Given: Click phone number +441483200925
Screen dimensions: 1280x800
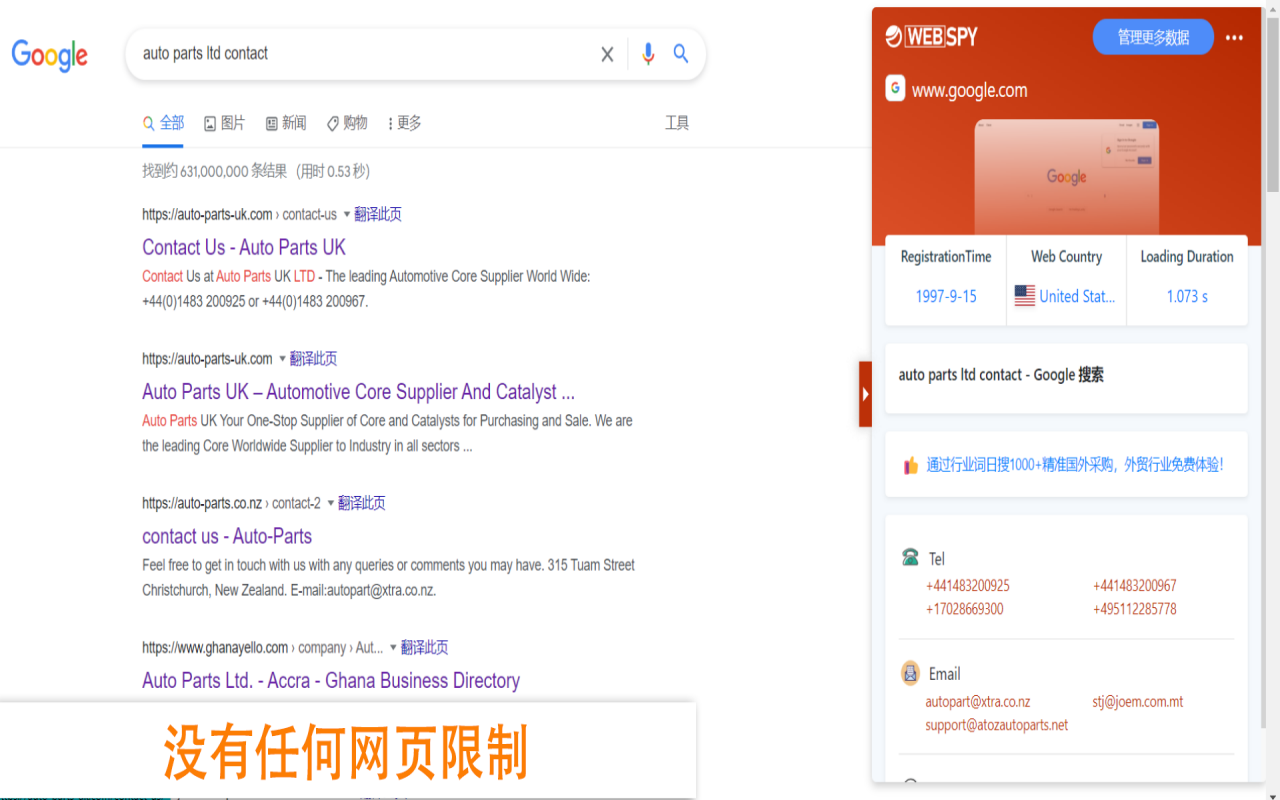Looking at the screenshot, I should tap(968, 586).
